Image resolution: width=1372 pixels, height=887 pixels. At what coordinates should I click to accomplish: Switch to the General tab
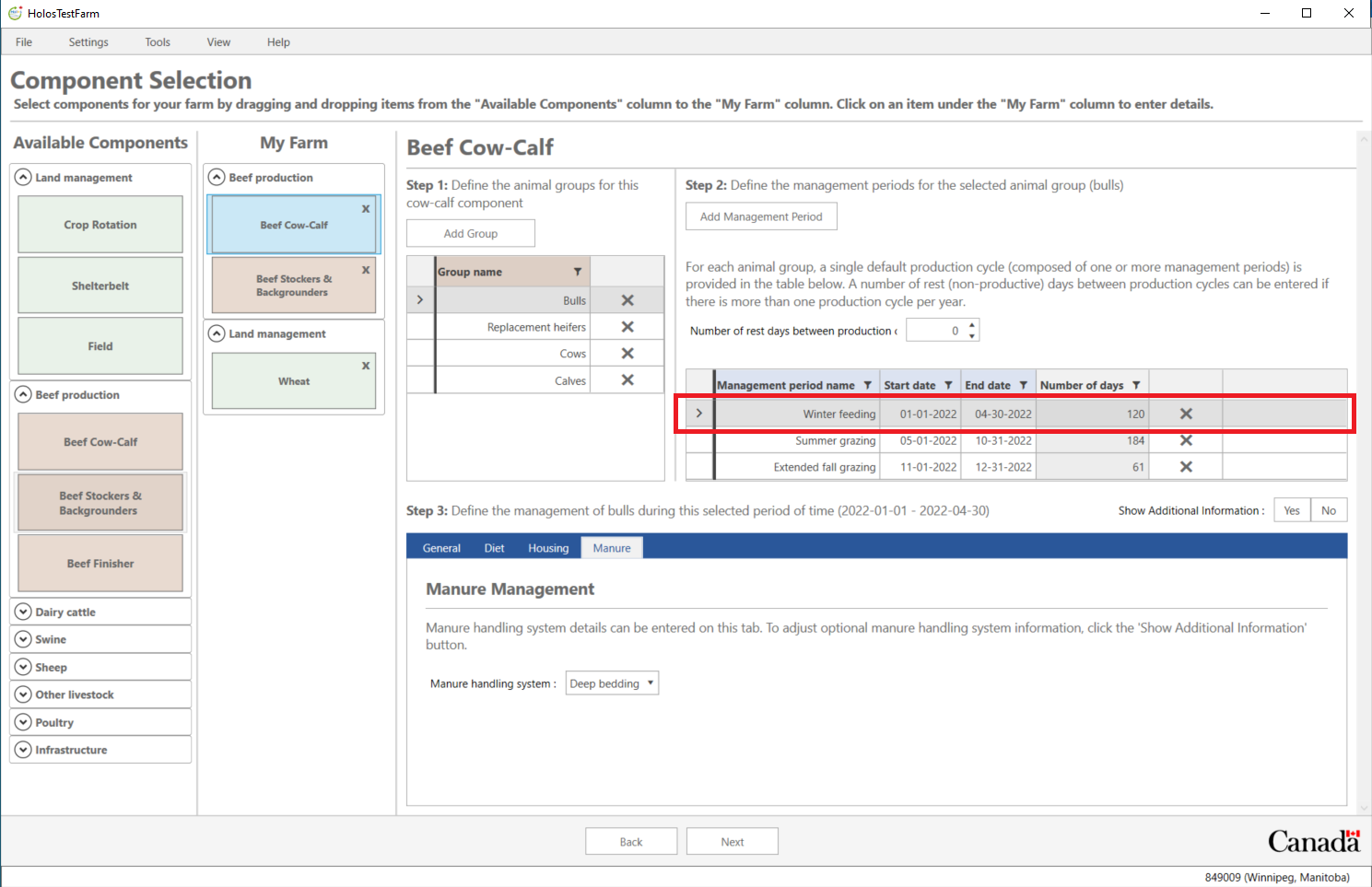click(441, 548)
